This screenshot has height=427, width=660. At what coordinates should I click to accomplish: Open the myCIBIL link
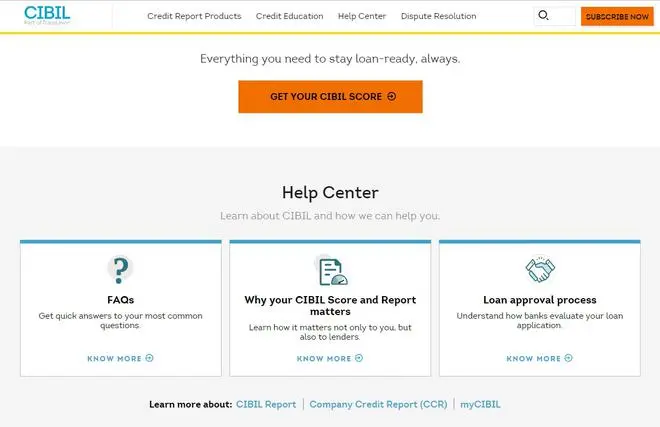pos(480,404)
